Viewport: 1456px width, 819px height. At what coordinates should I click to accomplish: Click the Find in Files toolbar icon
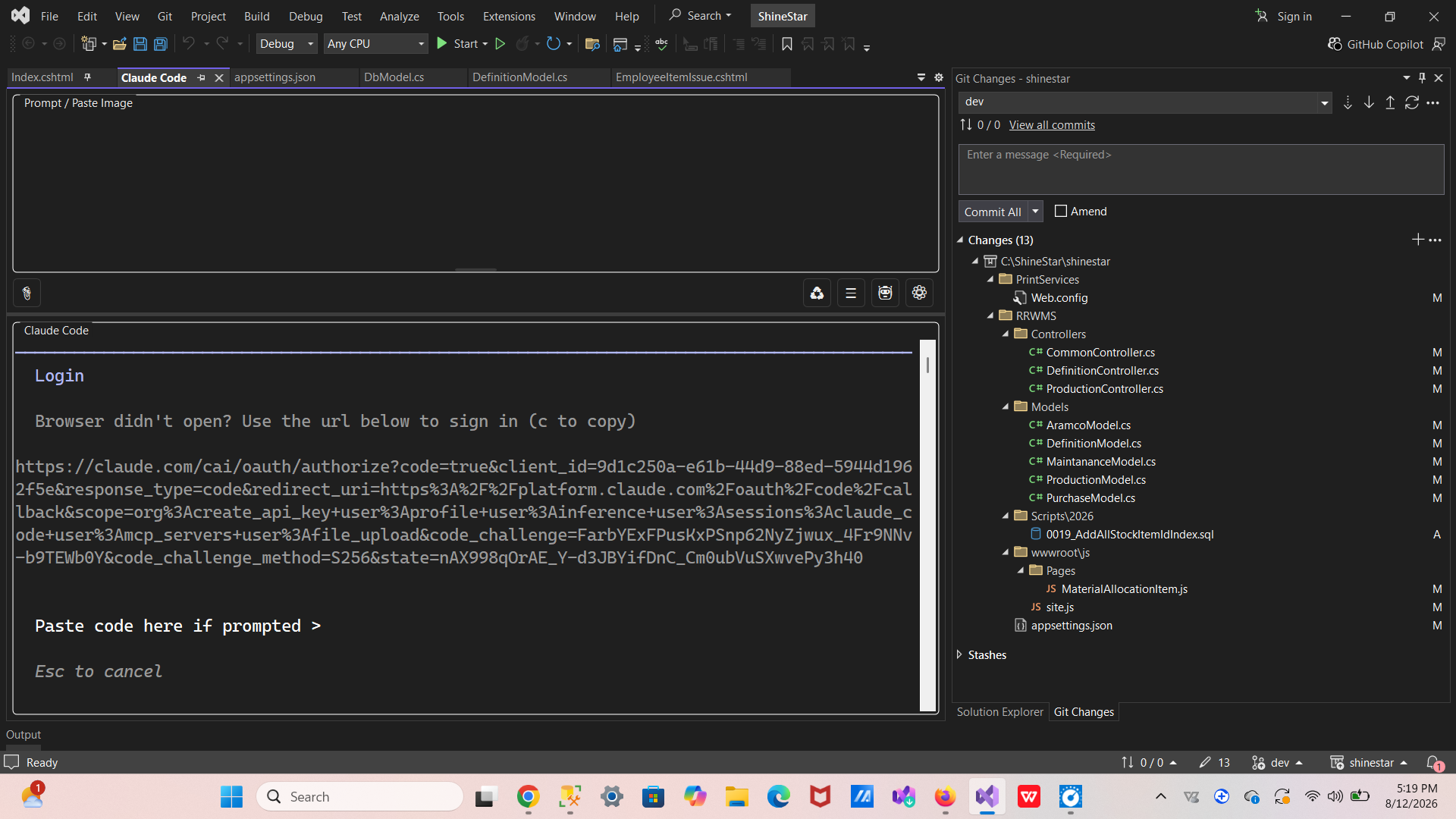[x=592, y=44]
